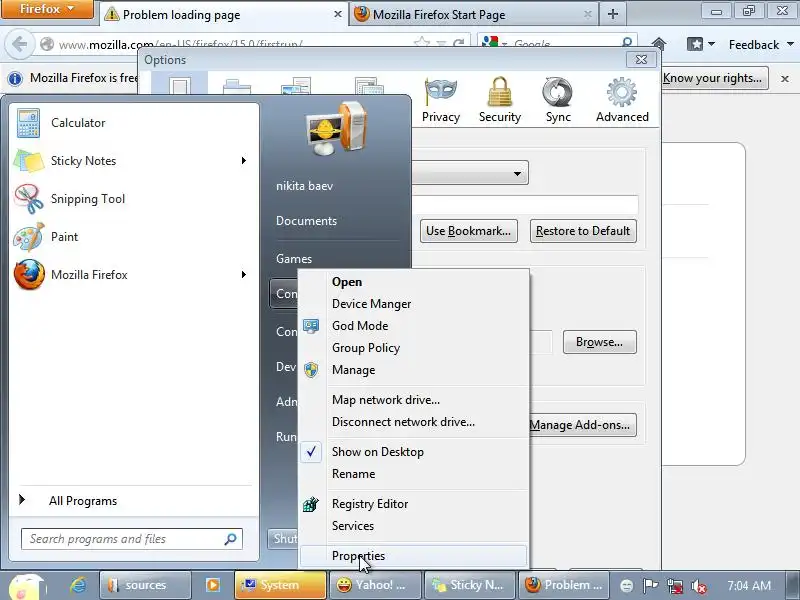The image size is (800, 600).
Task: Select Device Manger context entry
Action: 413,304
